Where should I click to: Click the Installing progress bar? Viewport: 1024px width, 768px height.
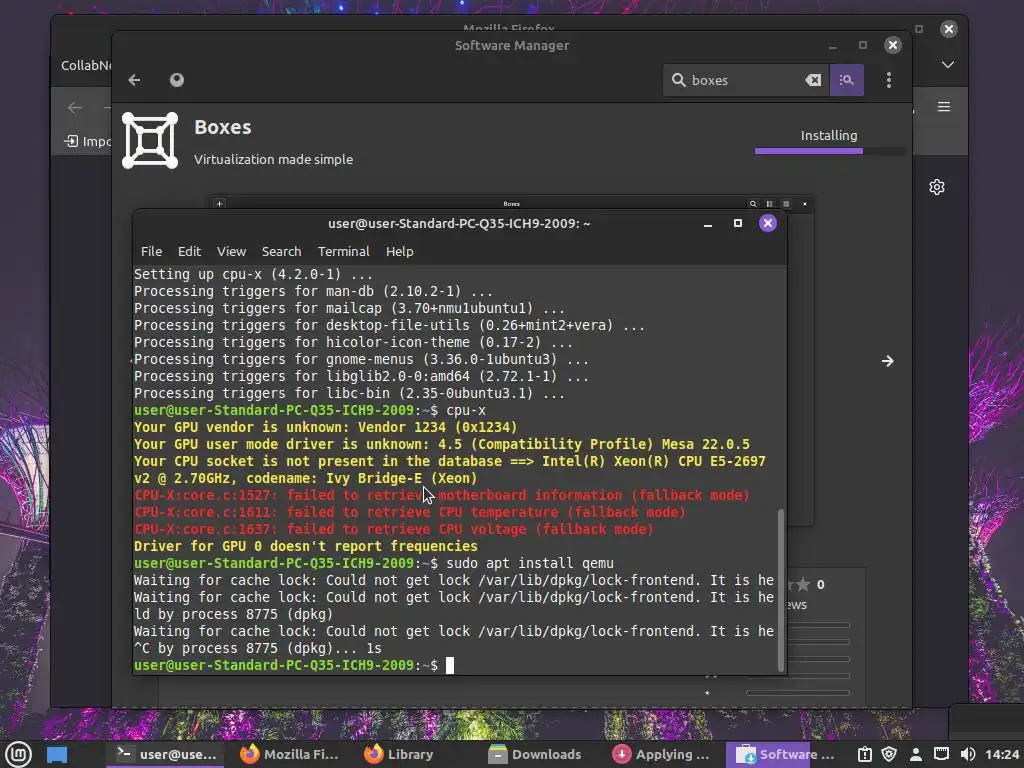[829, 151]
